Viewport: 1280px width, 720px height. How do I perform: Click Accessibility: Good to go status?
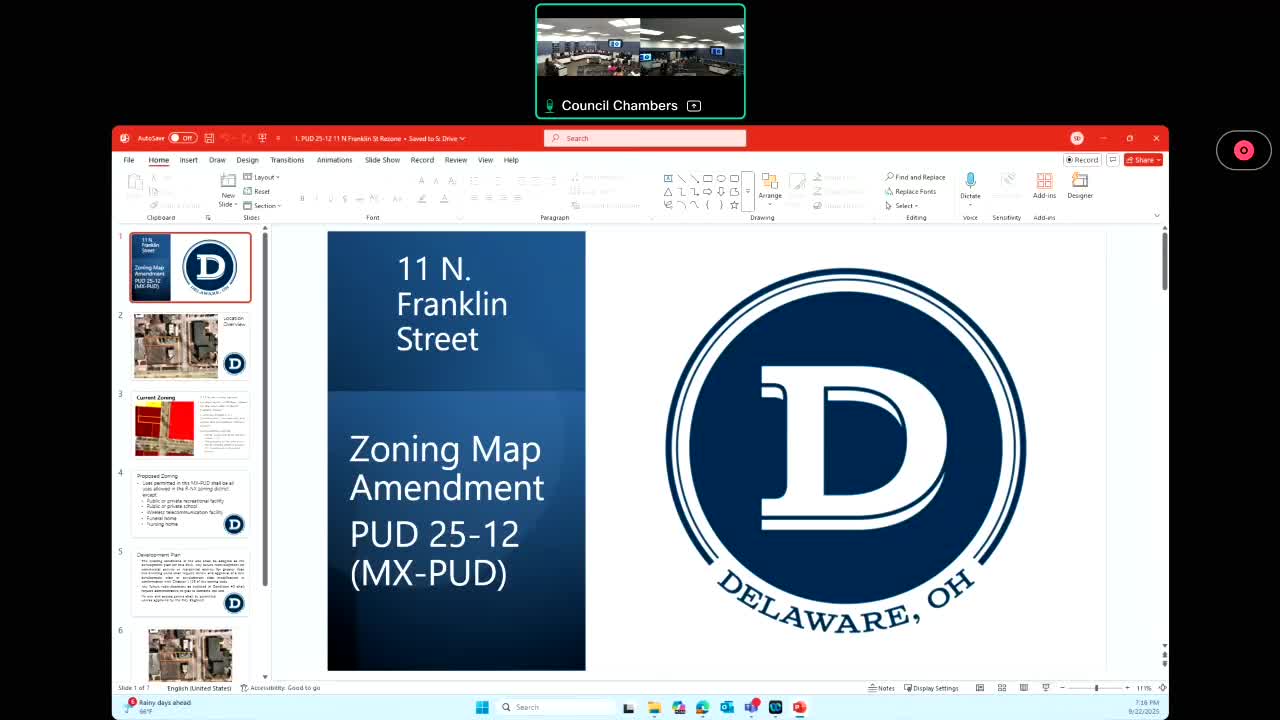(280, 688)
